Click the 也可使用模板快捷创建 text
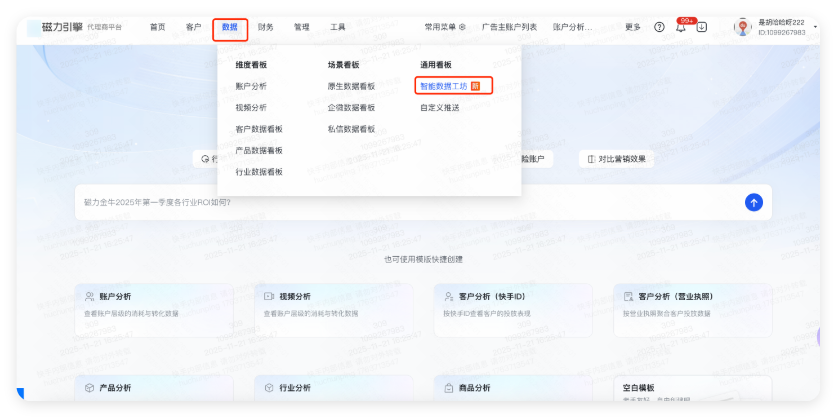836x417 pixels. click(x=423, y=260)
